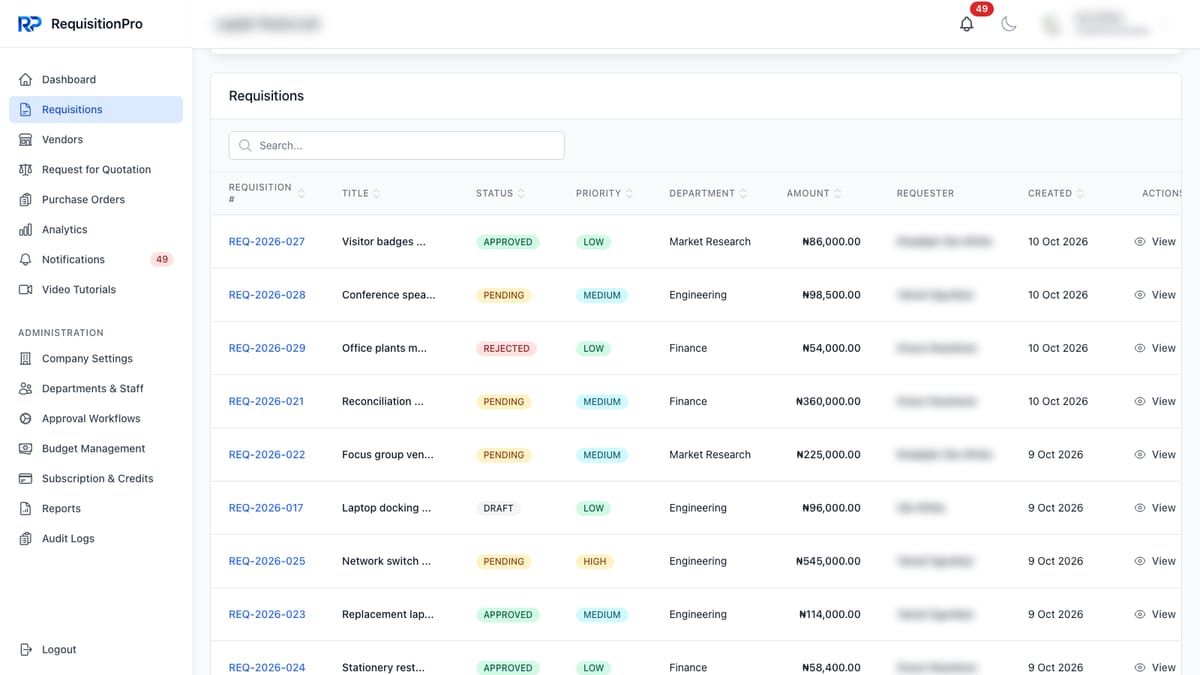Viewport: 1200px width, 675px height.
Task: Click the Vendors storefront icon
Action: pyautogui.click(x=26, y=140)
